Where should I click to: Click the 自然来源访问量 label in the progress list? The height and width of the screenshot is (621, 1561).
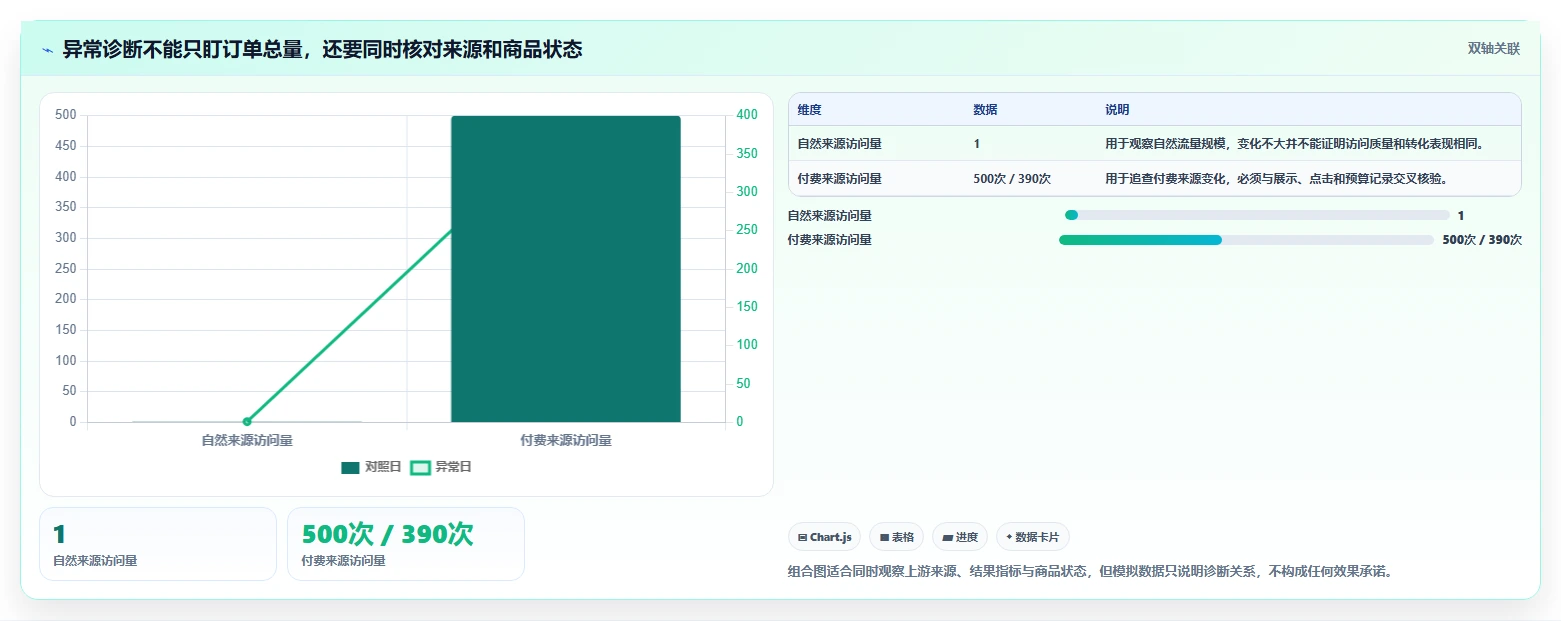tap(830, 215)
